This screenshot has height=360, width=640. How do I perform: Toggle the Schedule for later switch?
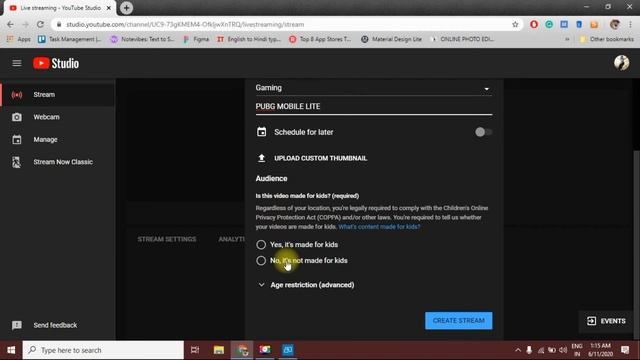pyautogui.click(x=483, y=132)
